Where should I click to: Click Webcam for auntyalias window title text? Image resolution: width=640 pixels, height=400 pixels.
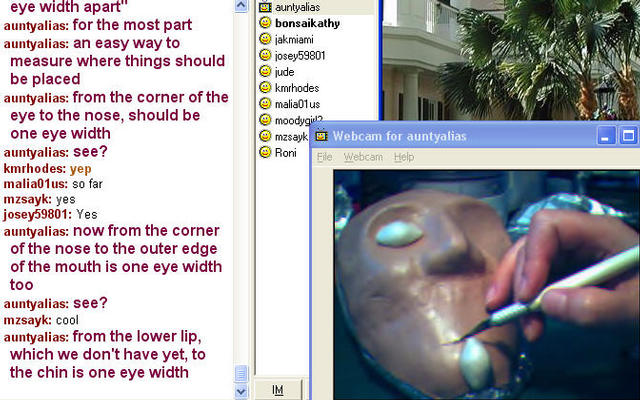pyautogui.click(x=400, y=136)
